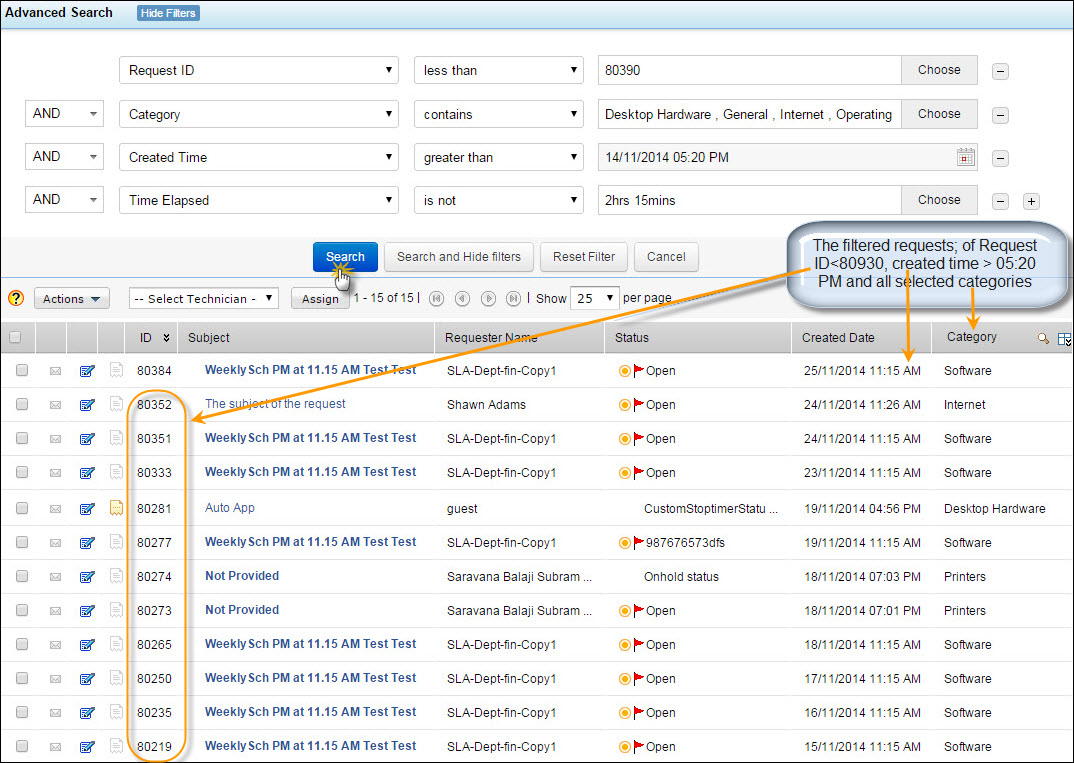Go to previous page of results
This screenshot has width=1074, height=763.
462,299
